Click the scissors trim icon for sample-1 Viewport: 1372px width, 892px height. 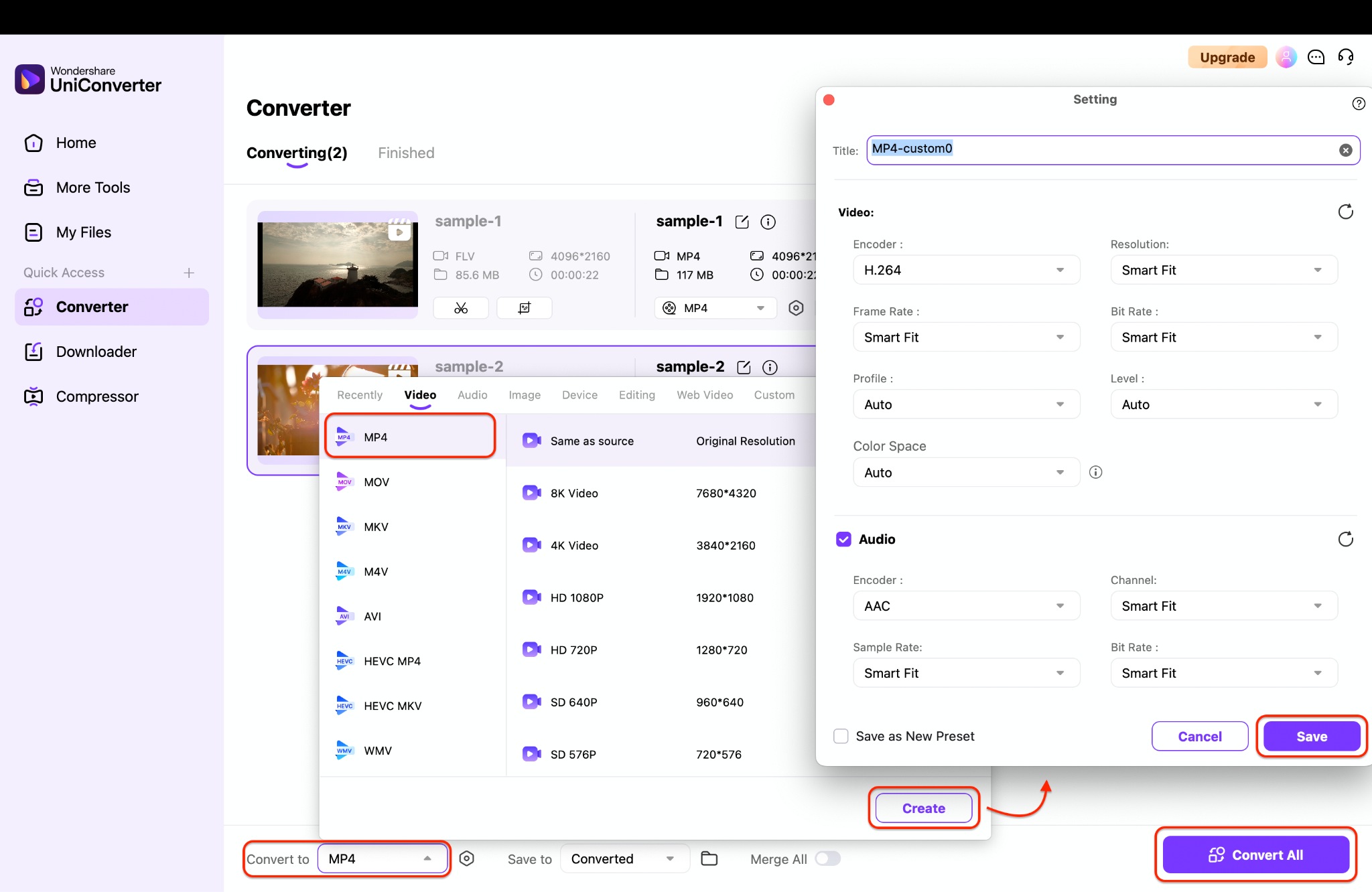[461, 308]
